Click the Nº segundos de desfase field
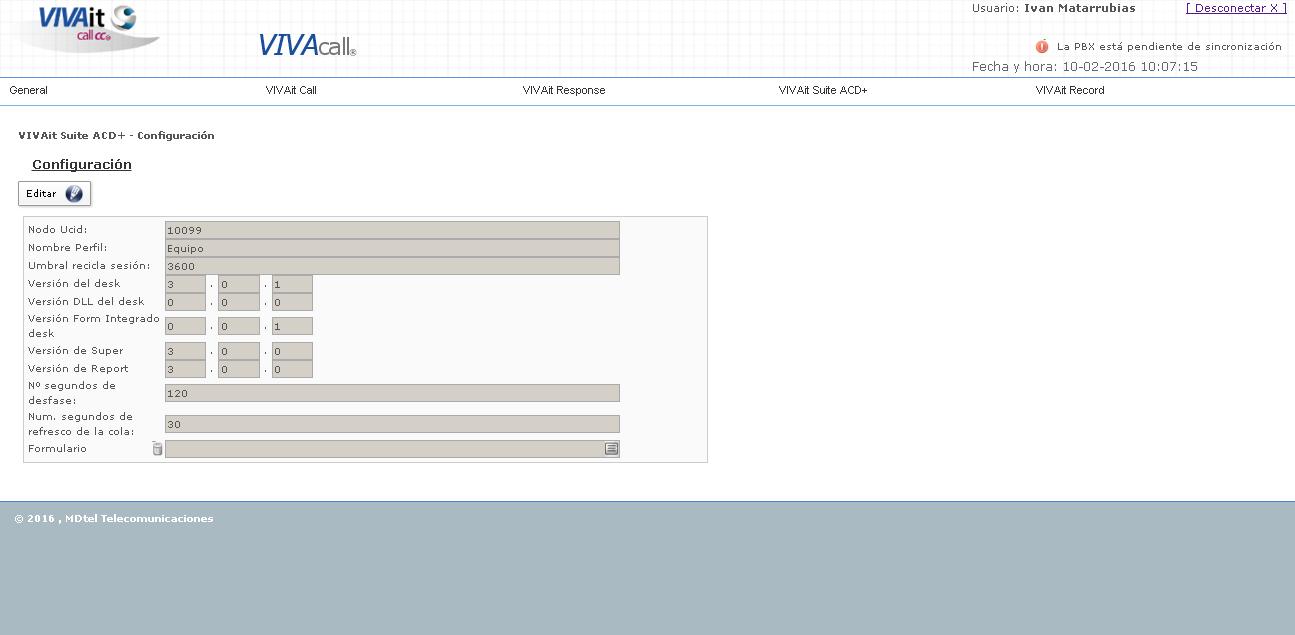 pos(392,393)
